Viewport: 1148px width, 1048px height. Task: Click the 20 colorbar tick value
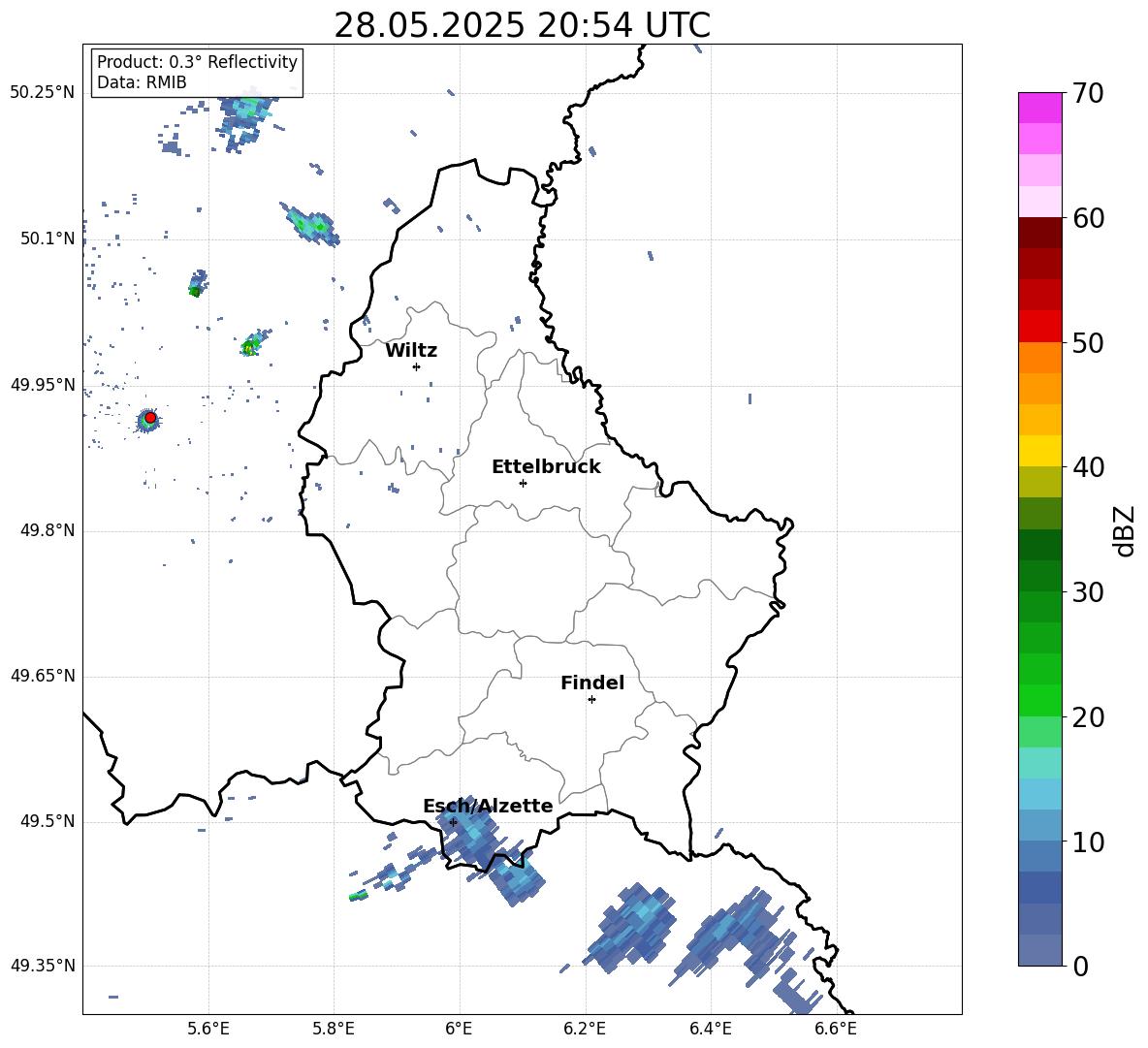tap(1088, 717)
